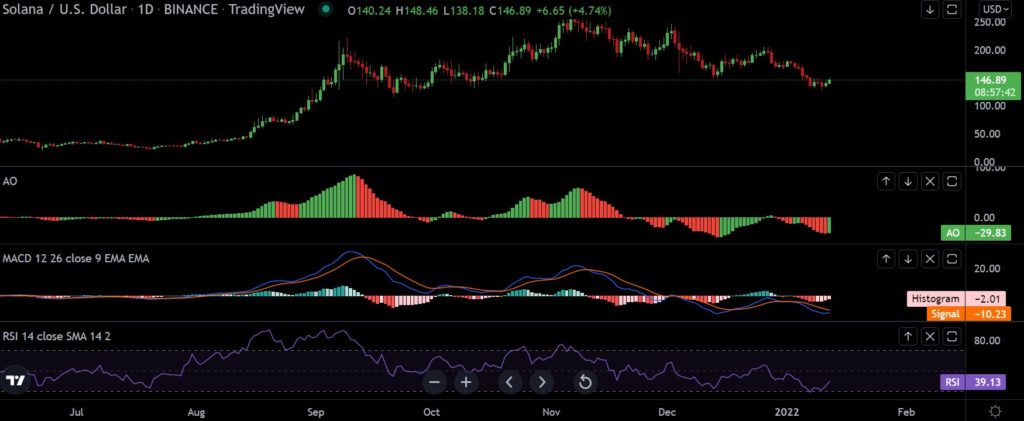The image size is (1024, 421).
Task: Move MACD pane up
Action: click(886, 259)
